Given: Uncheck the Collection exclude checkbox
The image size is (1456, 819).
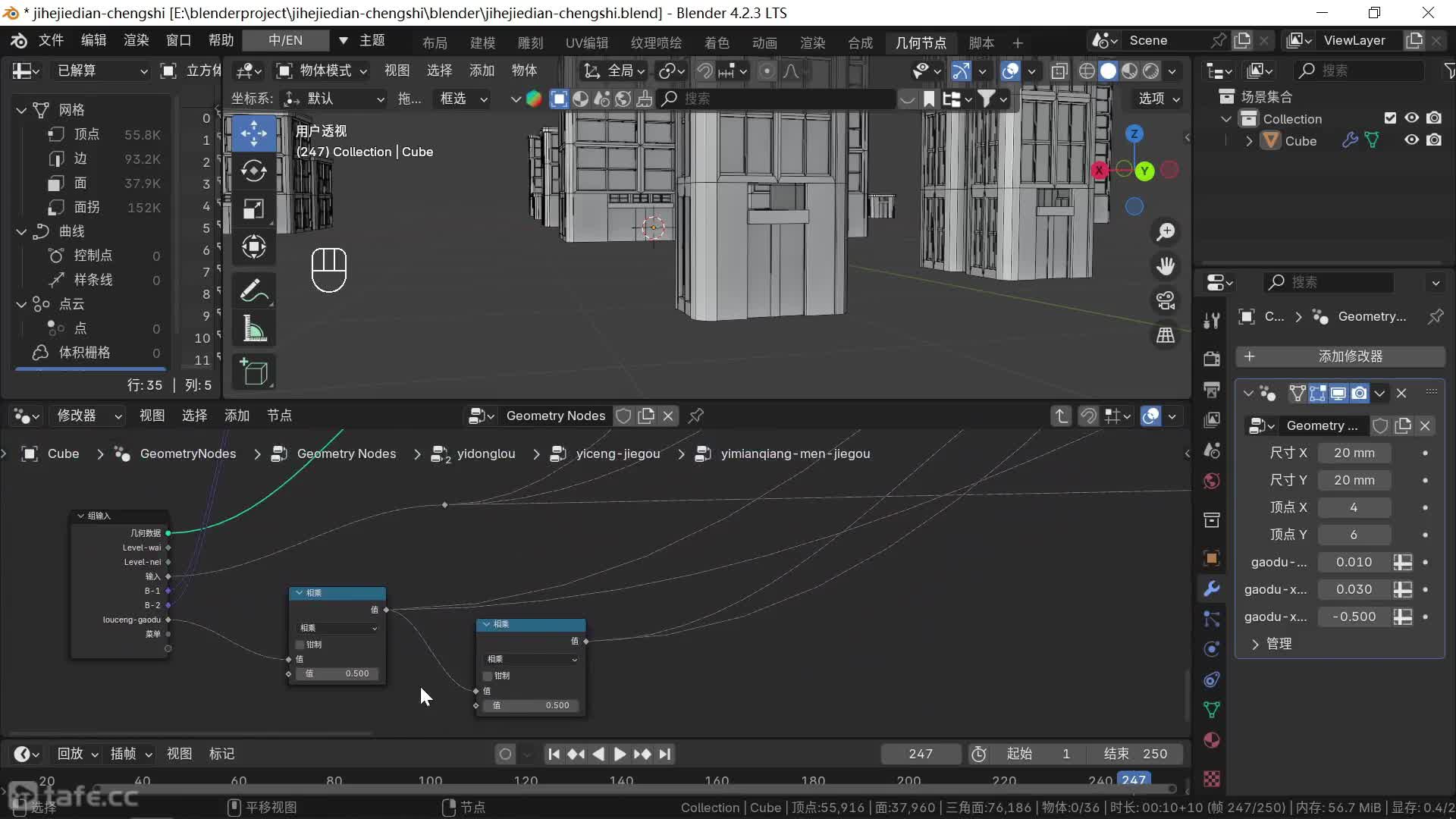Looking at the screenshot, I should pos(1390,118).
